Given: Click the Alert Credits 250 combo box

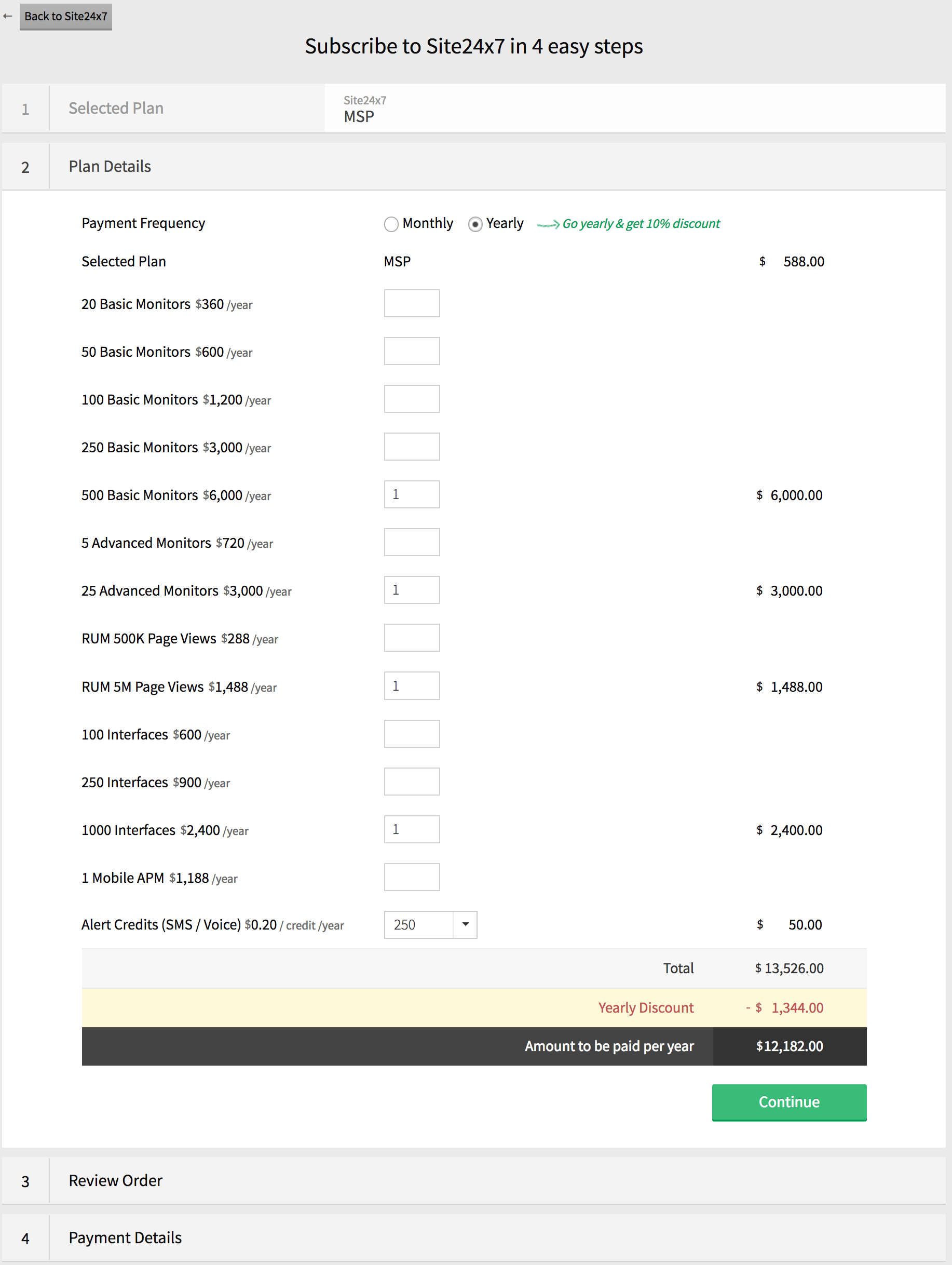Looking at the screenshot, I should [419, 925].
